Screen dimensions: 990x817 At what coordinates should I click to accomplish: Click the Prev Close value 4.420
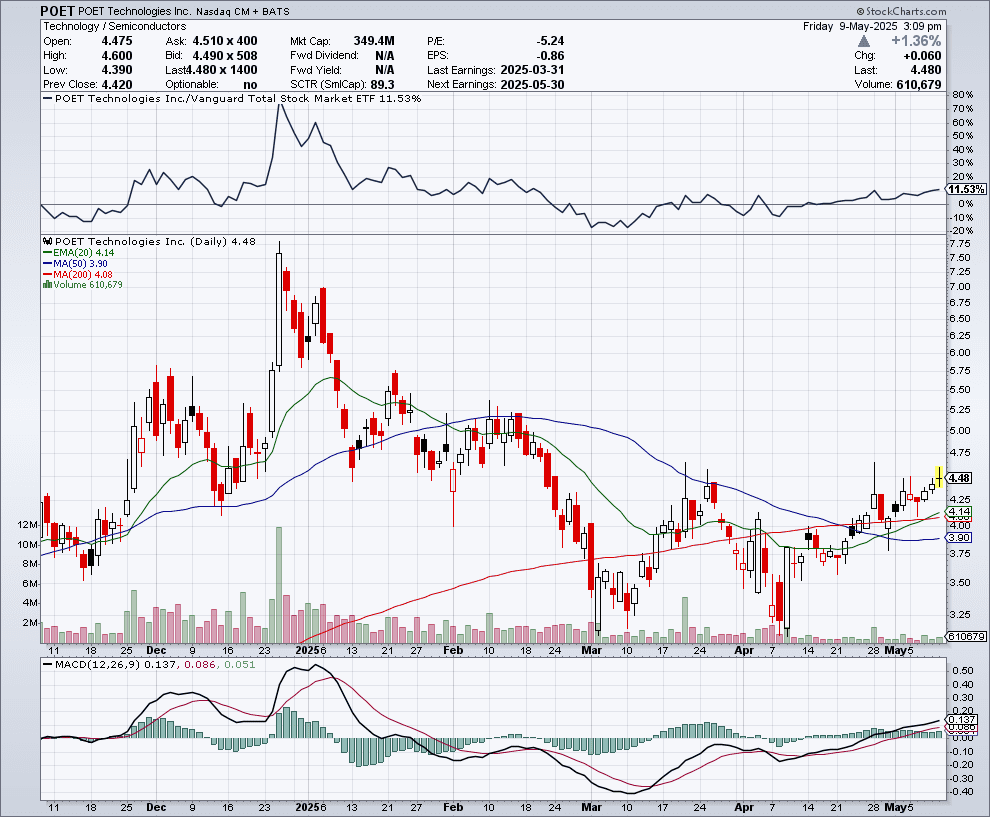tap(117, 85)
